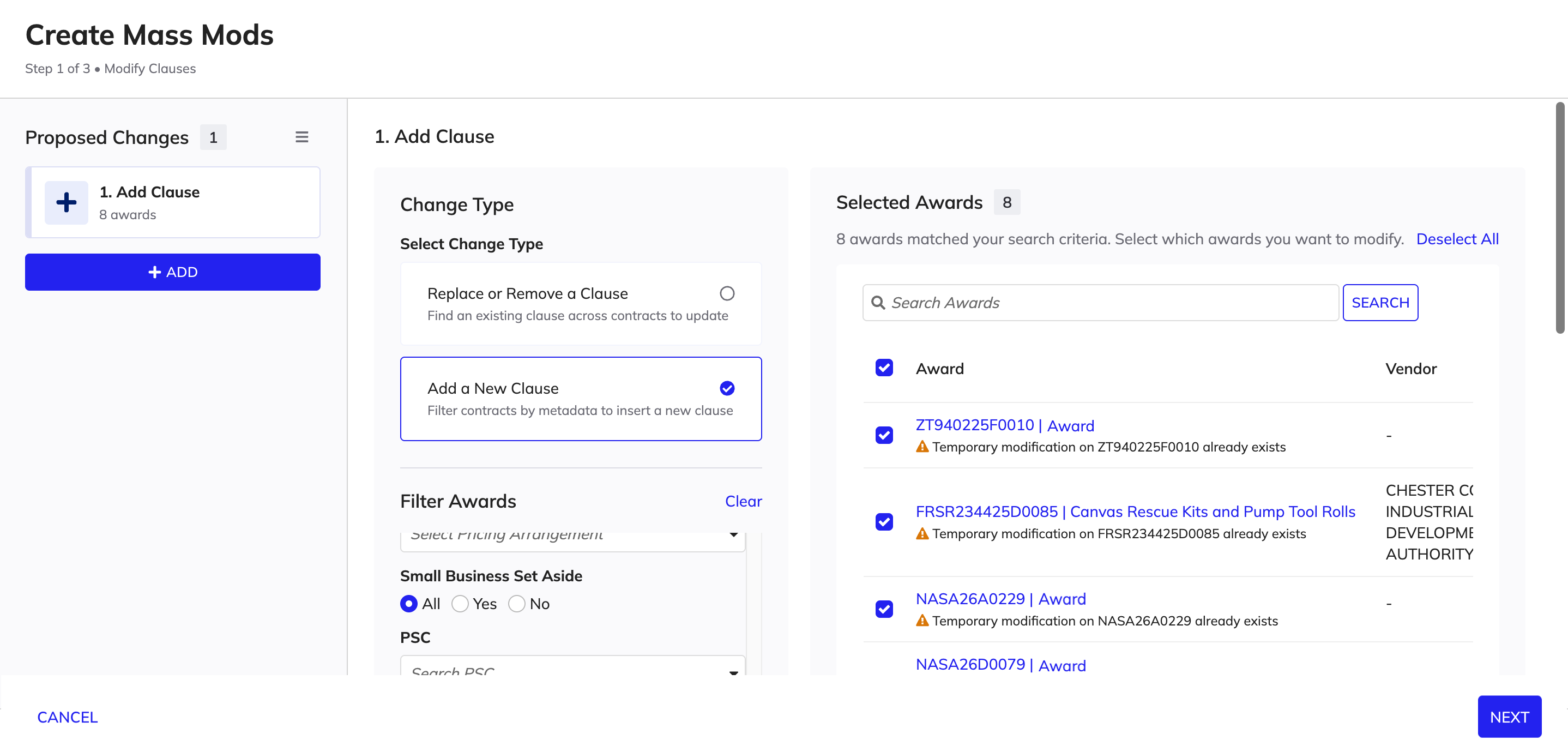Click warning icon under ZT940225F0010 award
Viewport: 1568px width, 746px height.
pos(922,447)
